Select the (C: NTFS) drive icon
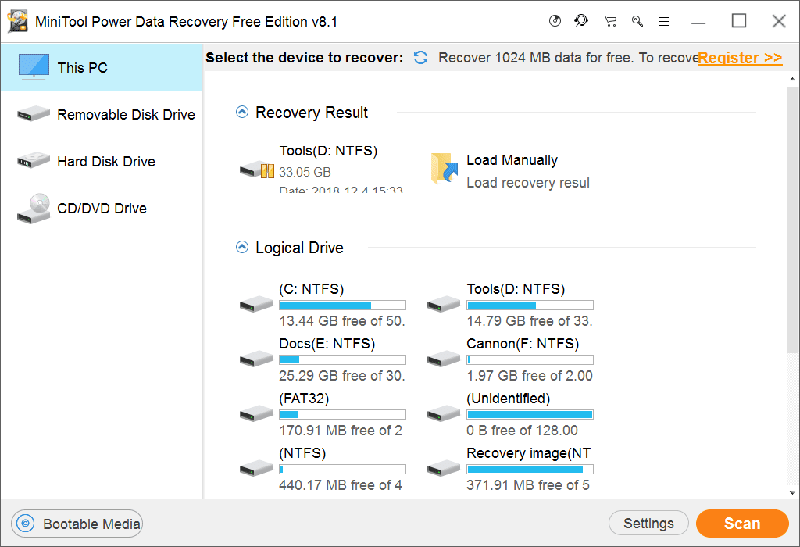Image resolution: width=800 pixels, height=547 pixels. tap(256, 304)
